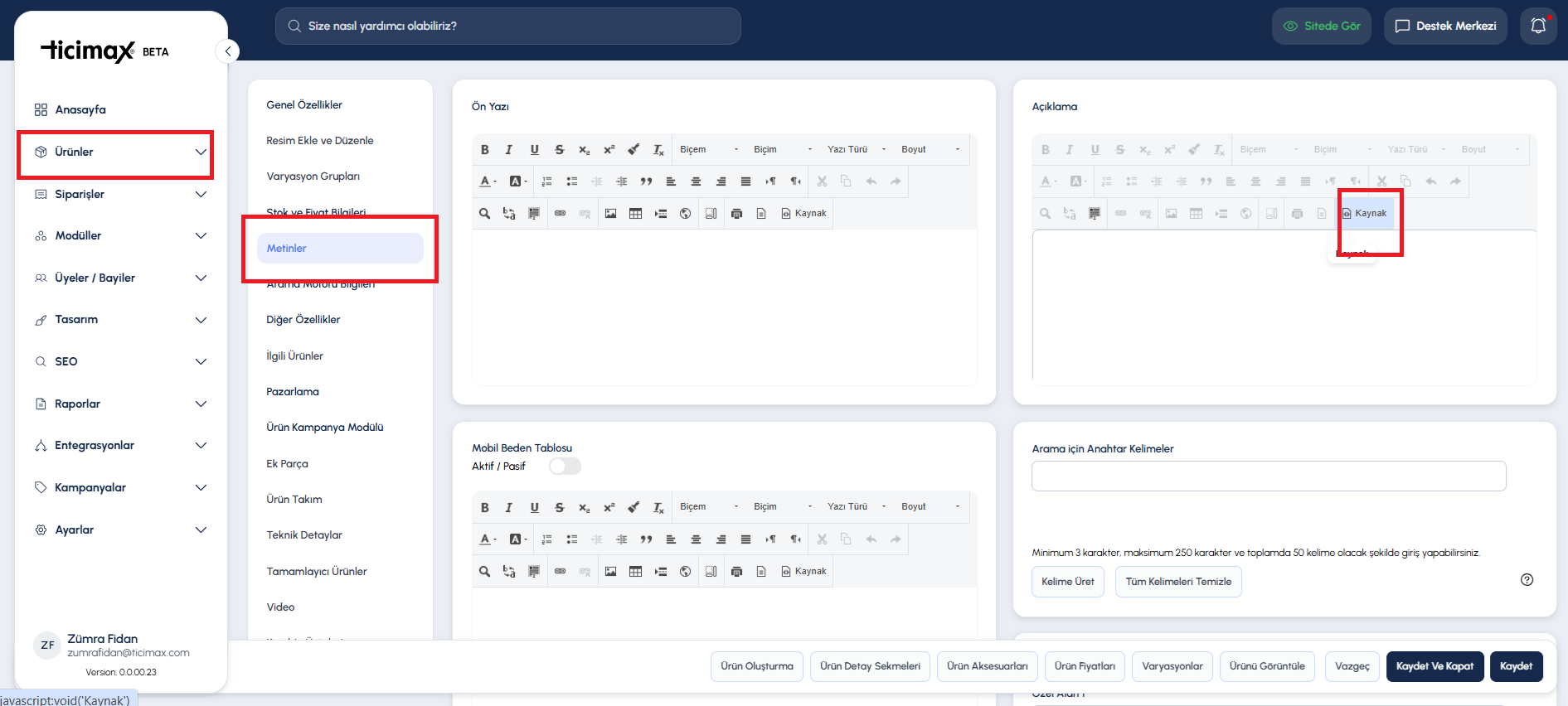Viewport: 1568px width, 706px height.
Task: Open Teknik Detaylar section
Action: (x=304, y=535)
